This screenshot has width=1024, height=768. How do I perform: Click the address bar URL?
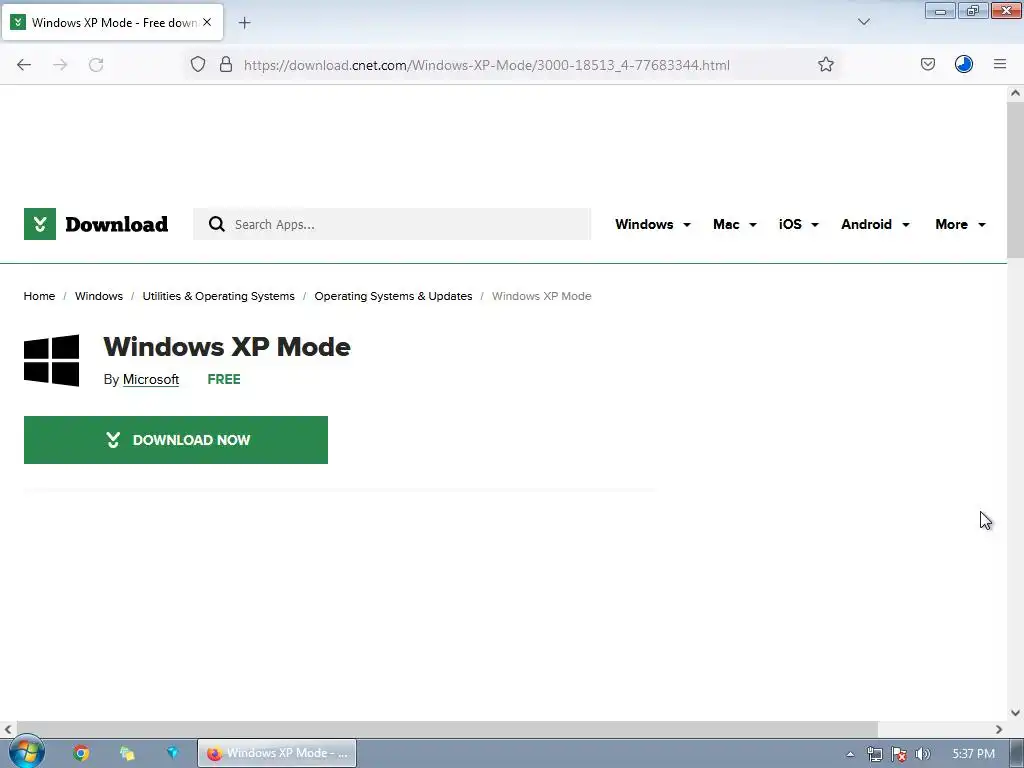click(x=487, y=65)
